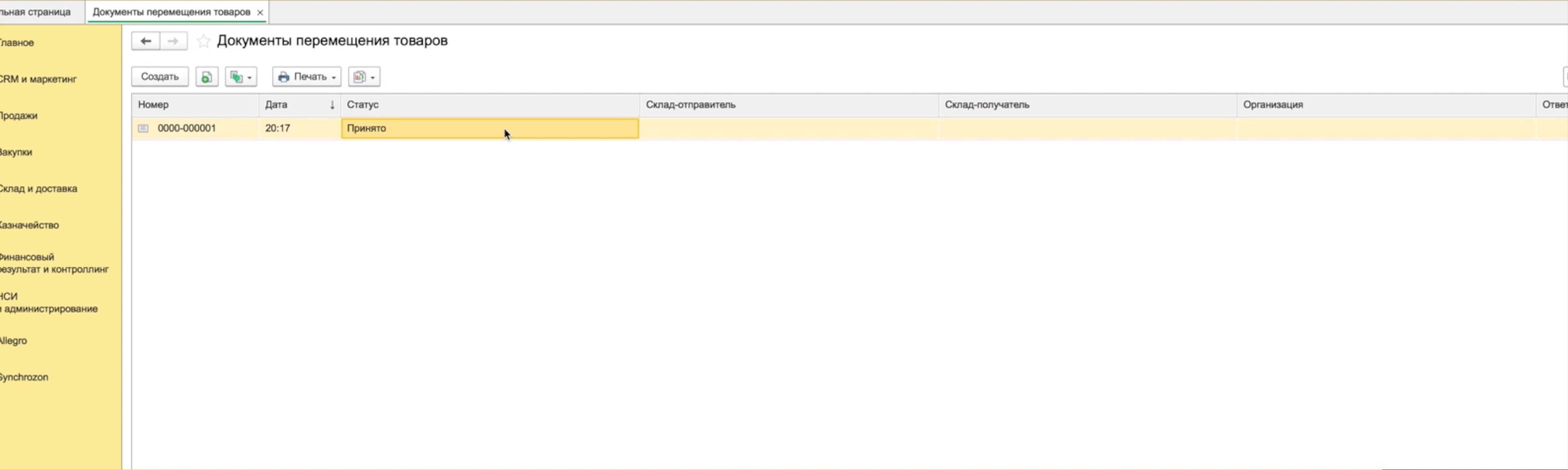The height and width of the screenshot is (470, 1568).
Task: Click the document icon in row 0000-000001
Action: point(143,129)
